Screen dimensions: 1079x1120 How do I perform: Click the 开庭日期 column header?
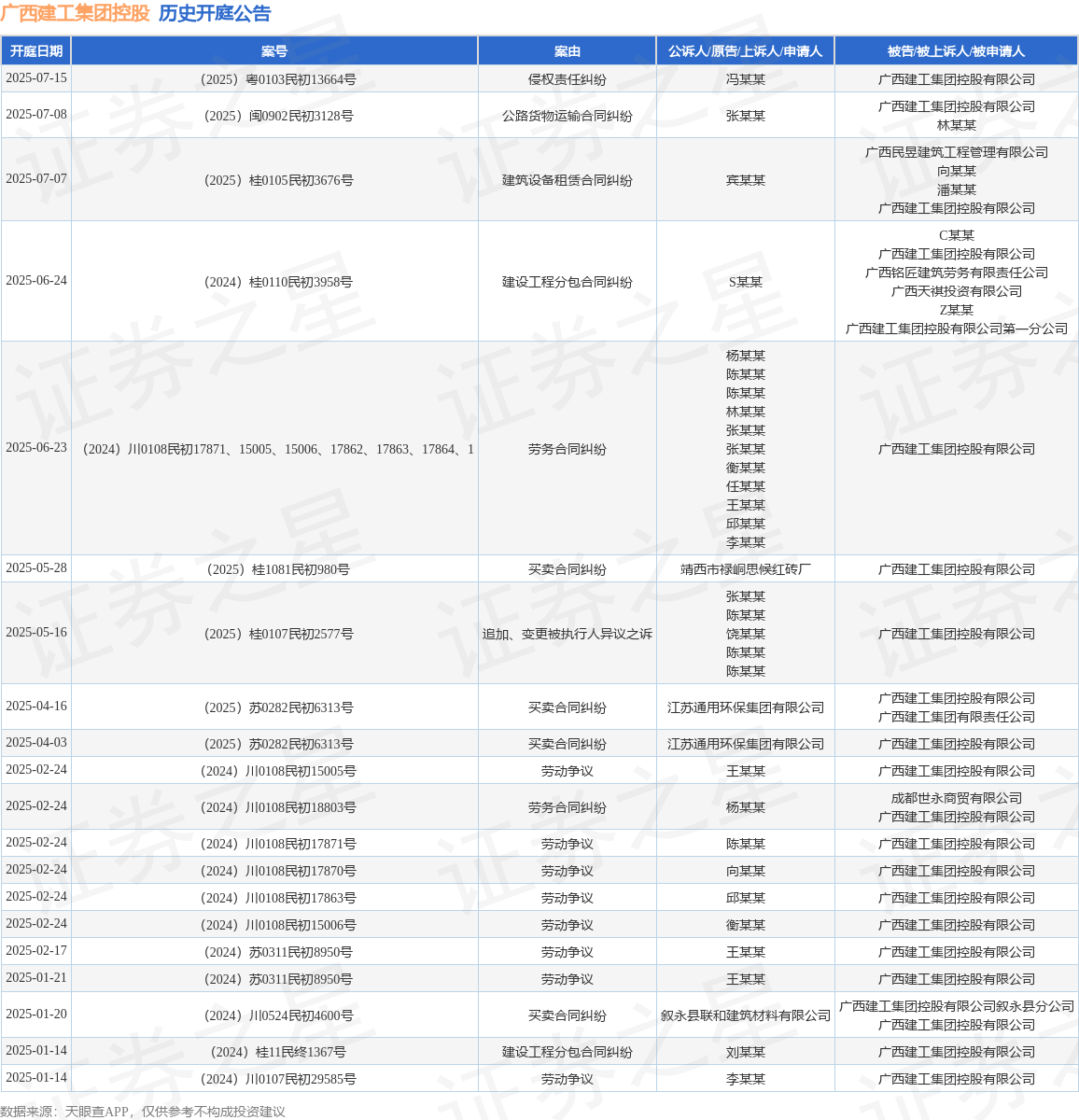[36, 51]
